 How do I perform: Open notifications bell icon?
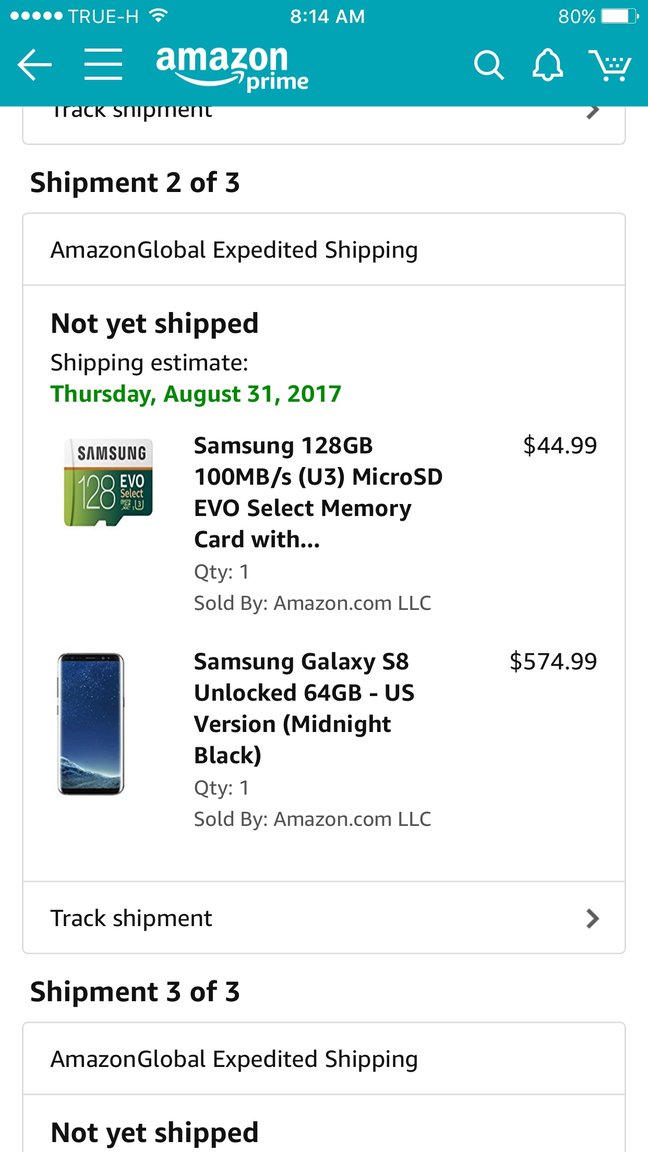547,66
